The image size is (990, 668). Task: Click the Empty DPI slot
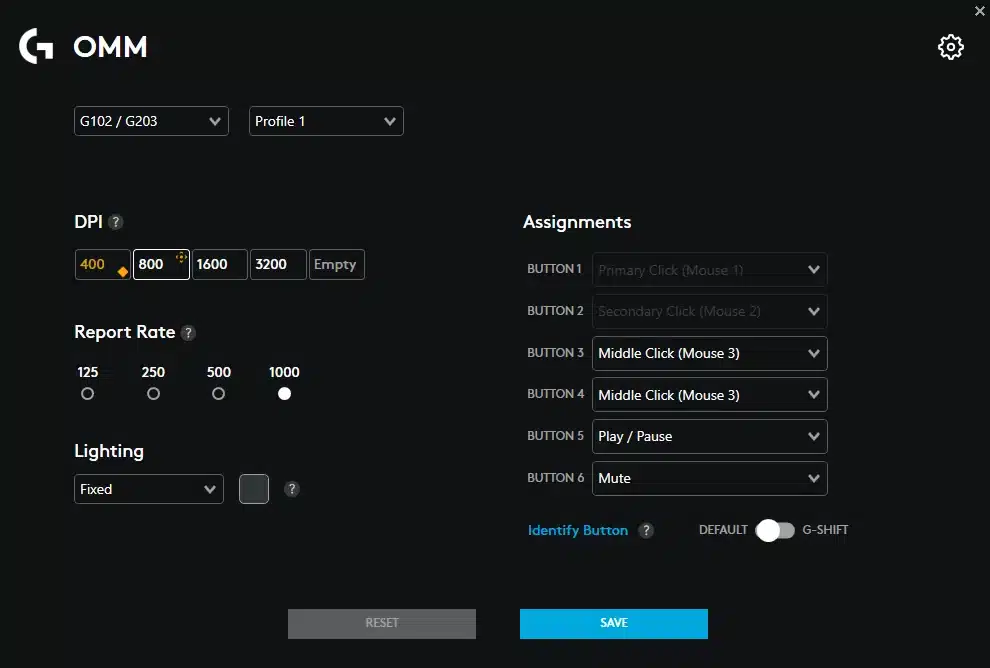pyautogui.click(x=337, y=265)
